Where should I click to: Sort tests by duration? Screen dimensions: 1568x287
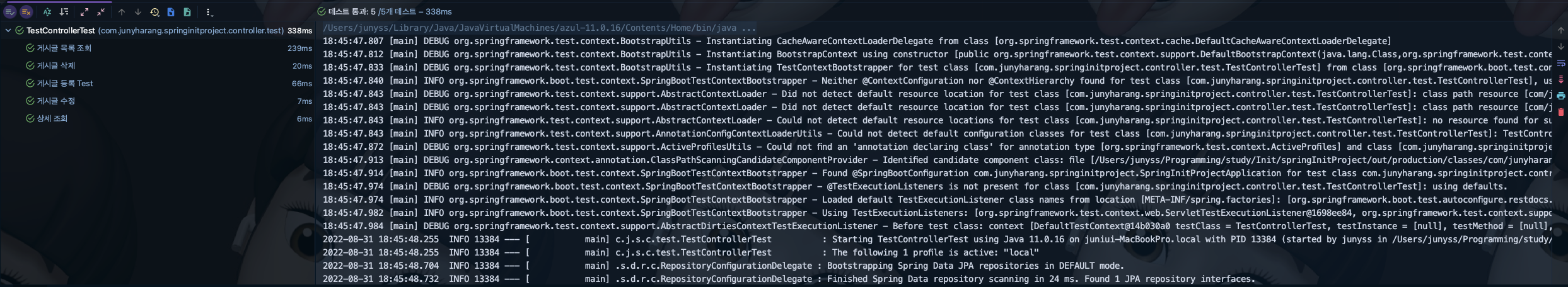pos(64,12)
